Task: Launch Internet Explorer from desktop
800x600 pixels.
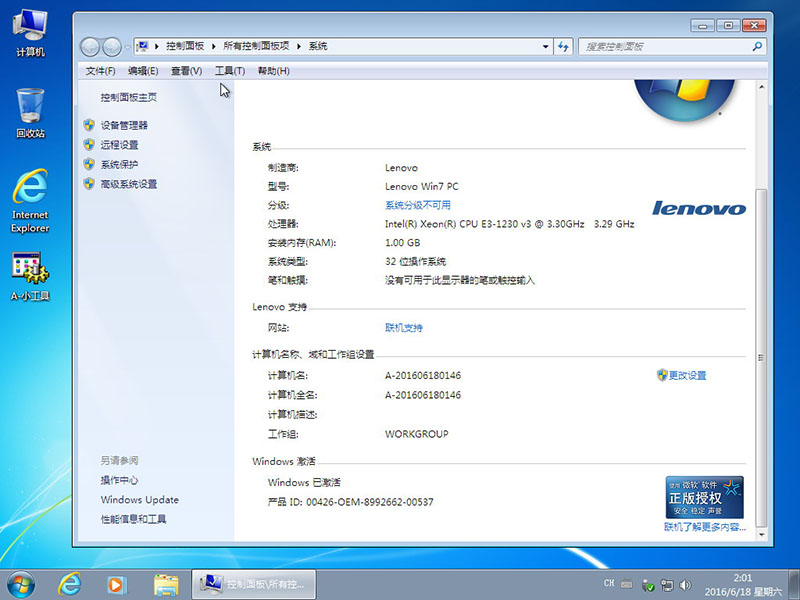Action: pyautogui.click(x=30, y=201)
